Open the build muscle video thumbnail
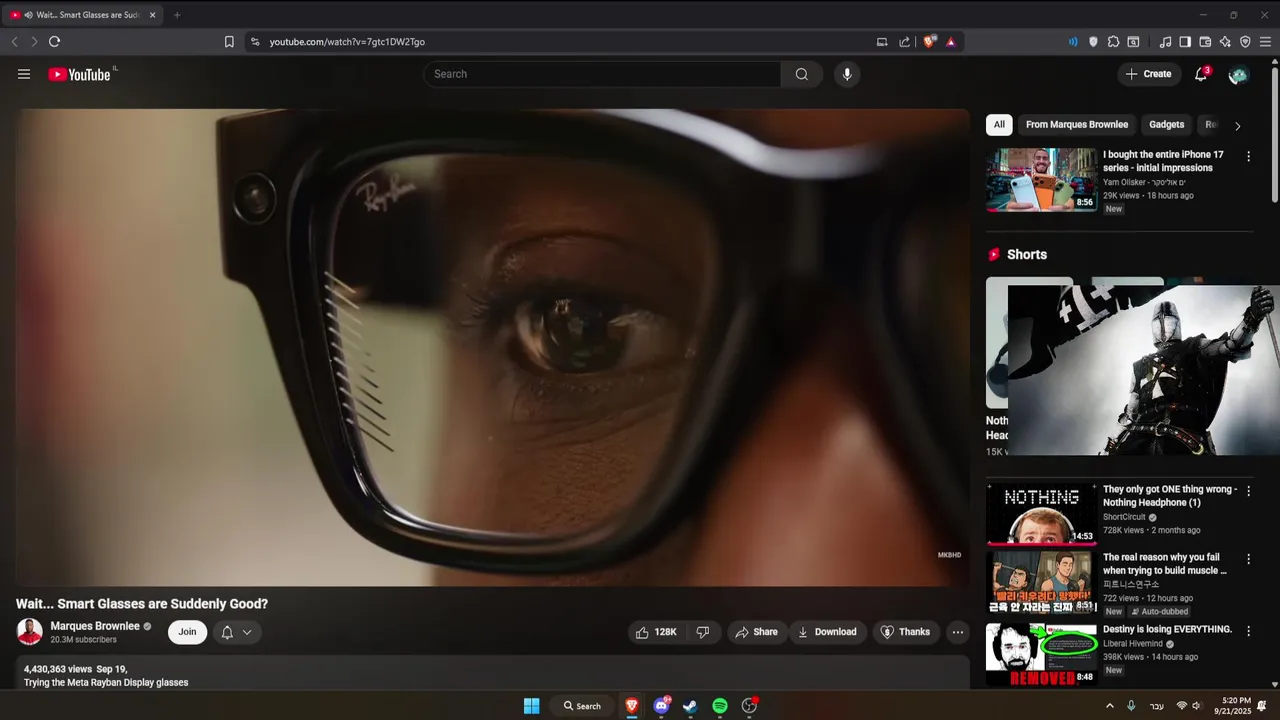 [x=1041, y=583]
